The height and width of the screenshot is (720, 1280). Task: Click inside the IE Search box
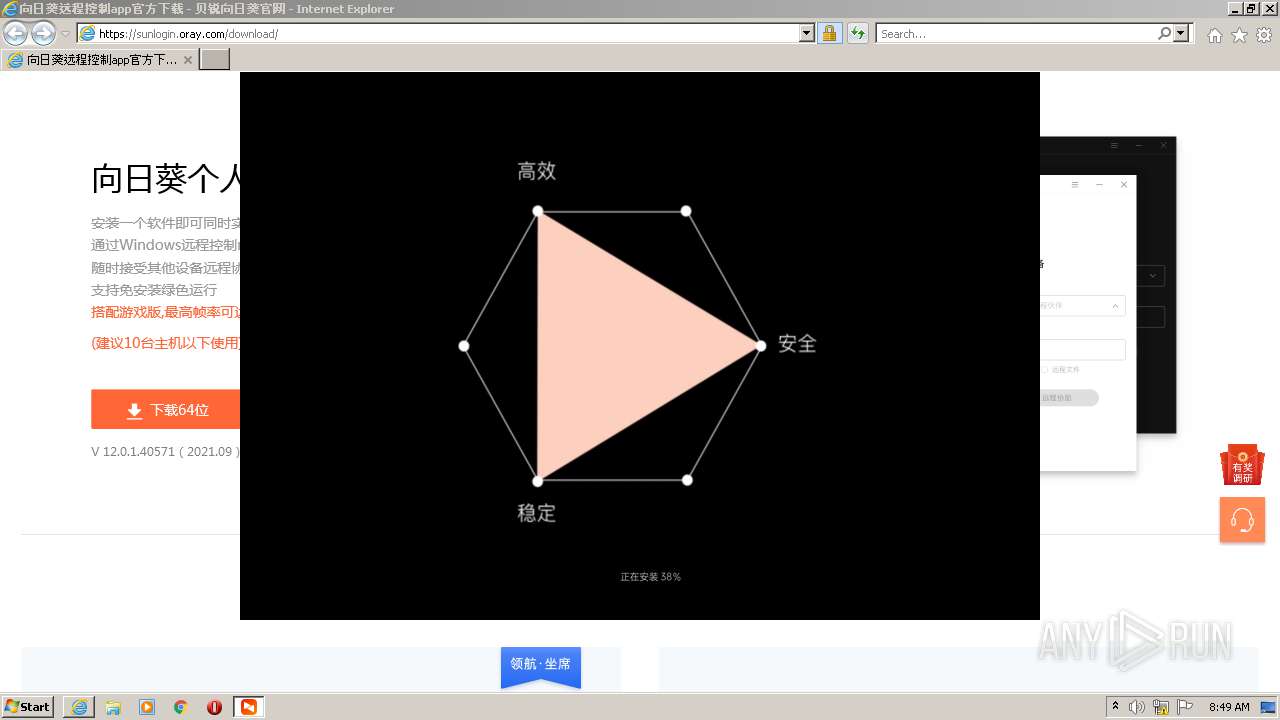1016,33
